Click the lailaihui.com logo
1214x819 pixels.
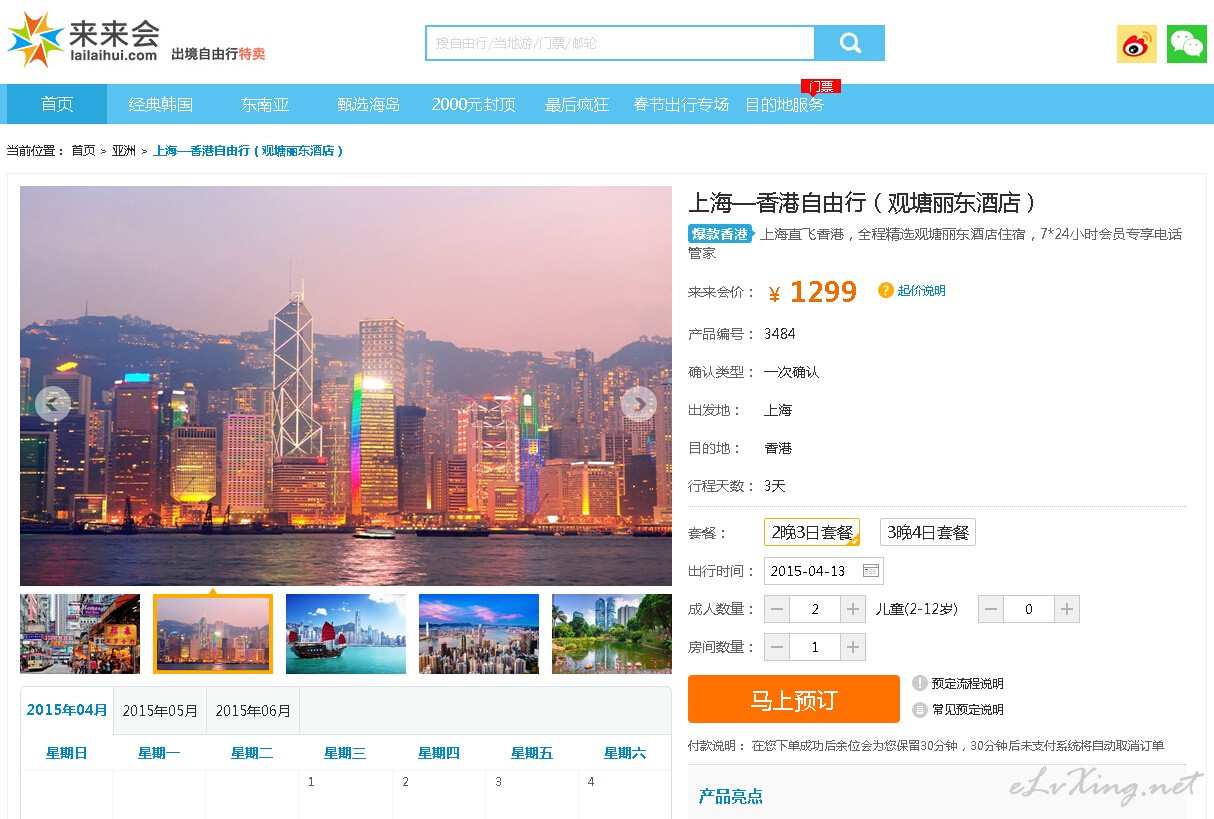(x=84, y=41)
